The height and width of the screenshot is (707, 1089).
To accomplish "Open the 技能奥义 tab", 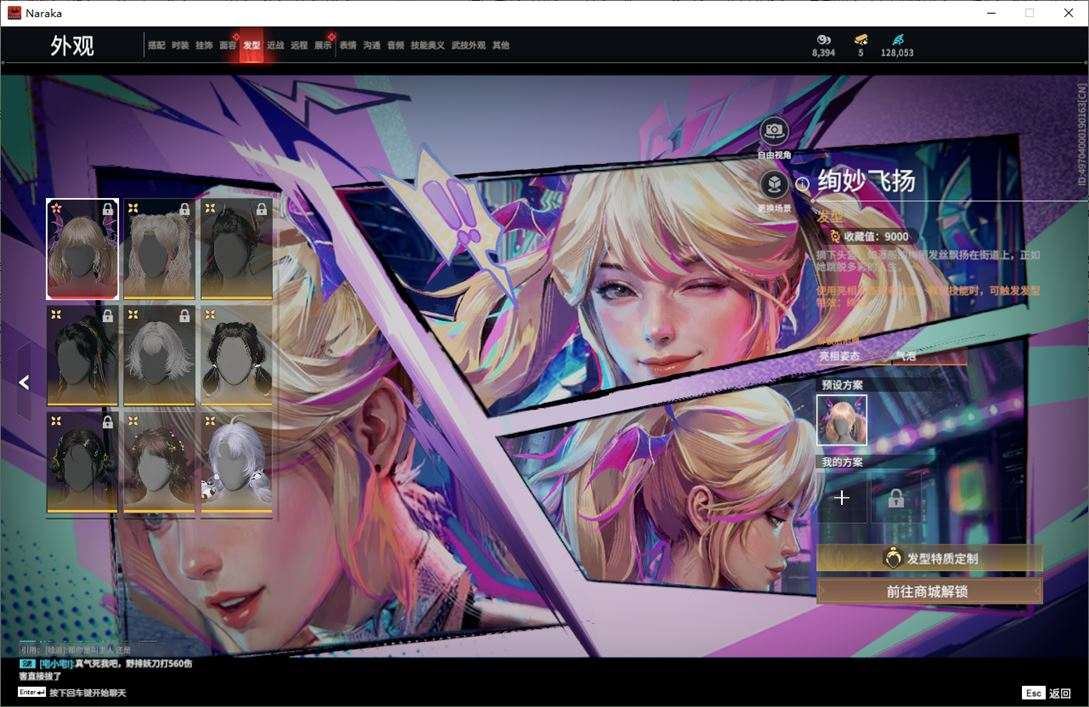I will [x=427, y=45].
